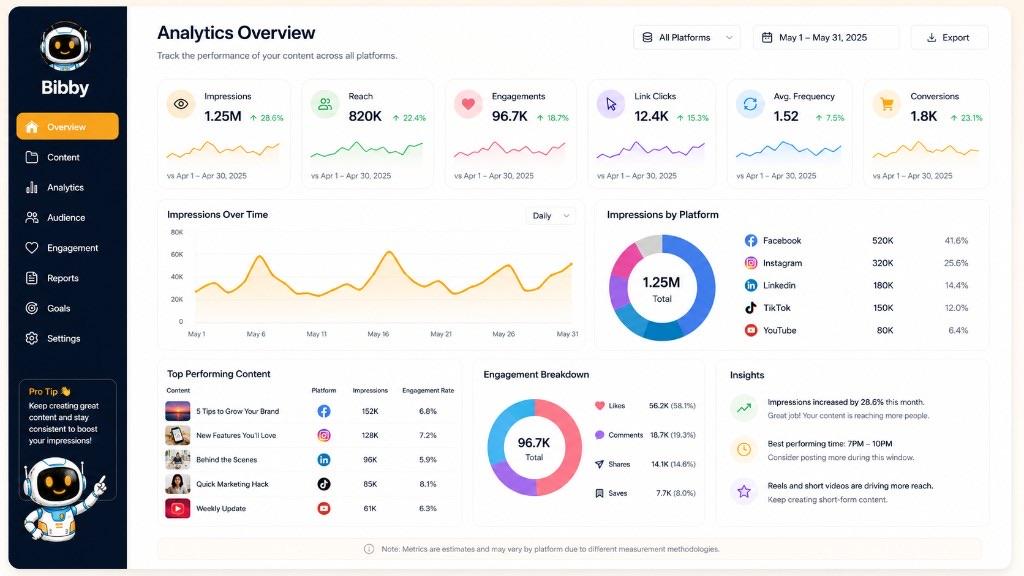Click the Comments purple legend dot

tap(600, 435)
